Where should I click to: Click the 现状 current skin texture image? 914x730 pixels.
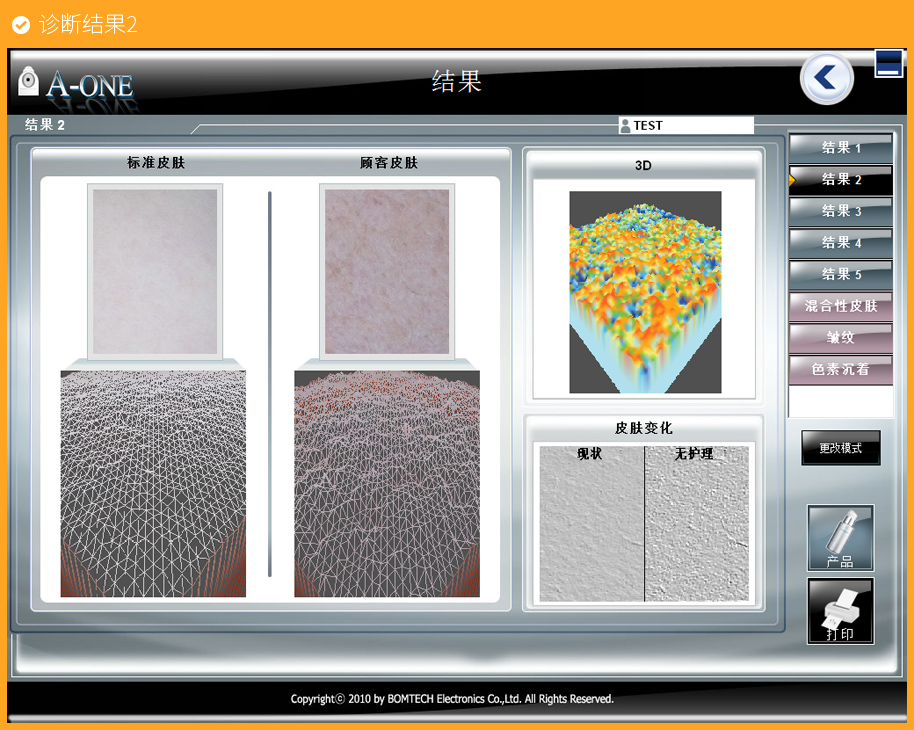[x=592, y=524]
